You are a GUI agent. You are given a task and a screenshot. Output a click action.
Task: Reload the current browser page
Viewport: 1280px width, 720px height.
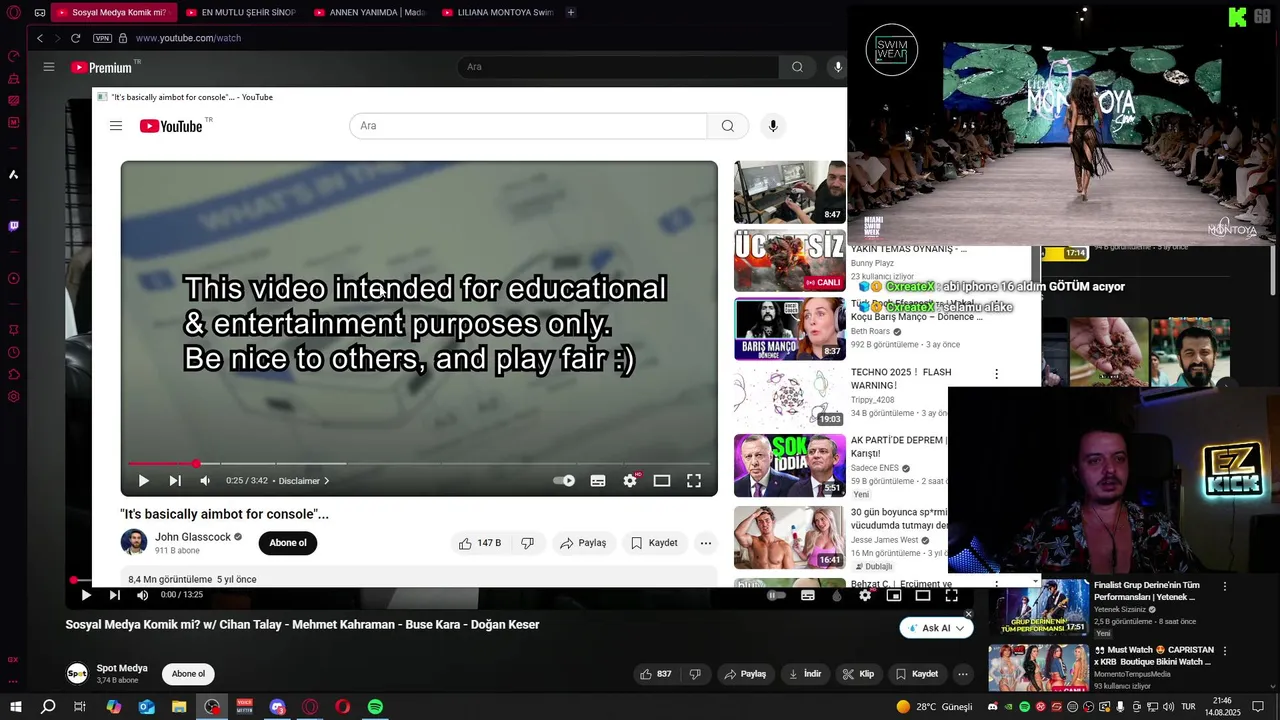75,38
